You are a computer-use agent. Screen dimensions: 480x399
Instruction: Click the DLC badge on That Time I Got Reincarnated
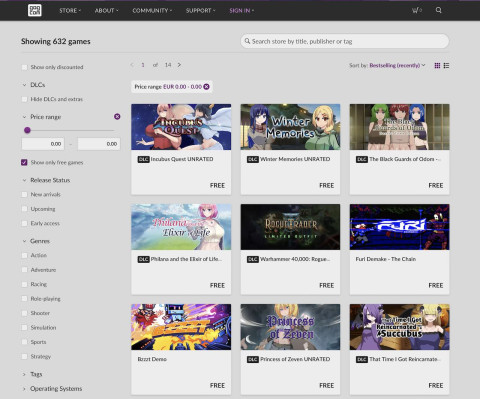tap(362, 359)
